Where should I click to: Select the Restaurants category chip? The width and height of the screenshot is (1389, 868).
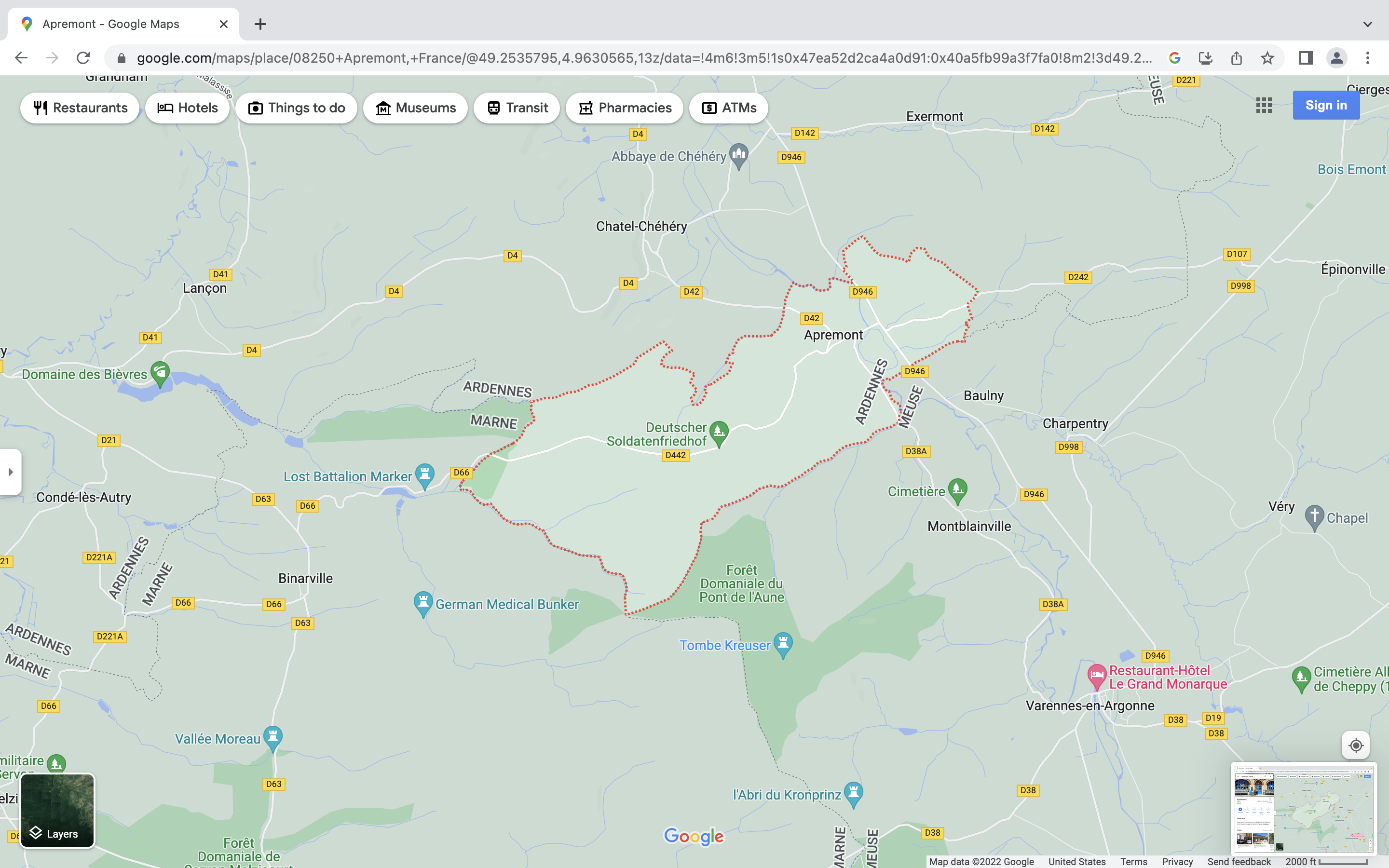pyautogui.click(x=80, y=108)
